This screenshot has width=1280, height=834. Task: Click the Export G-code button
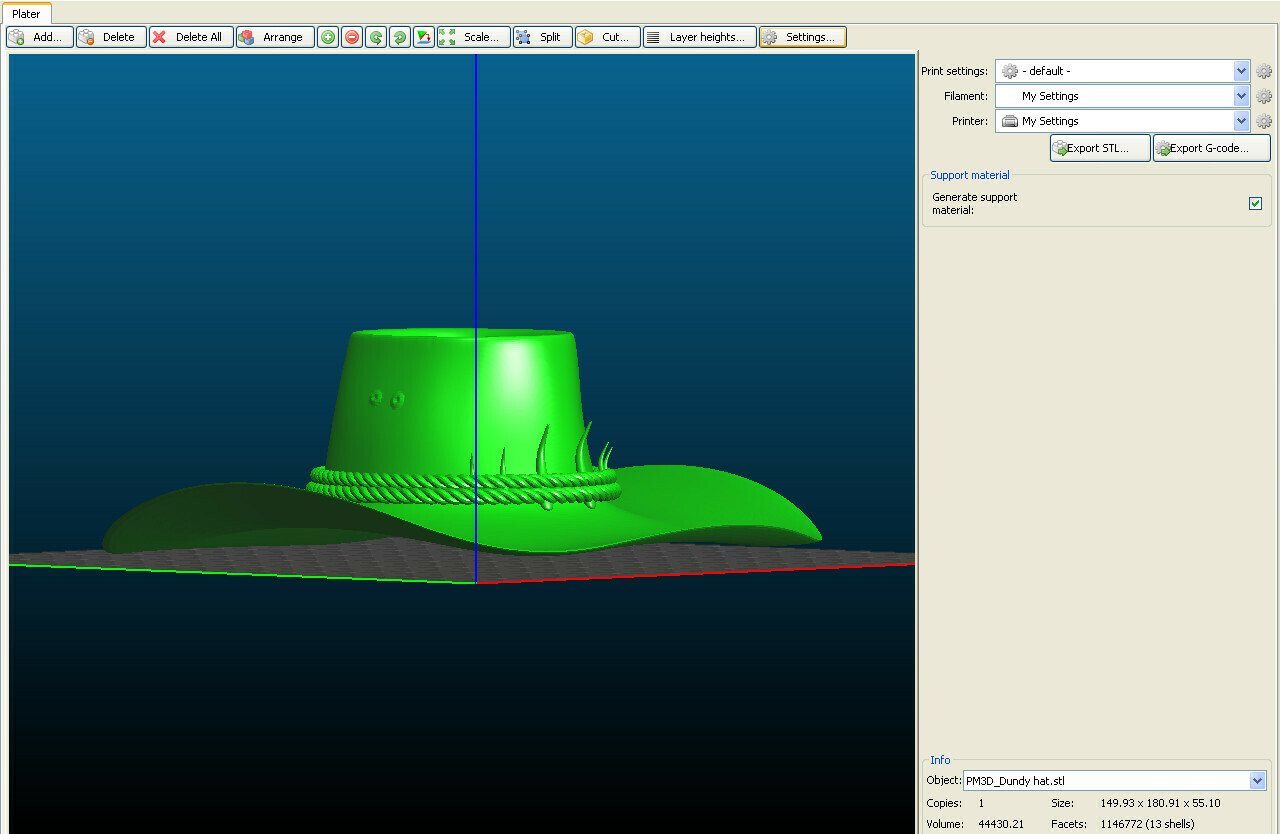click(1211, 147)
